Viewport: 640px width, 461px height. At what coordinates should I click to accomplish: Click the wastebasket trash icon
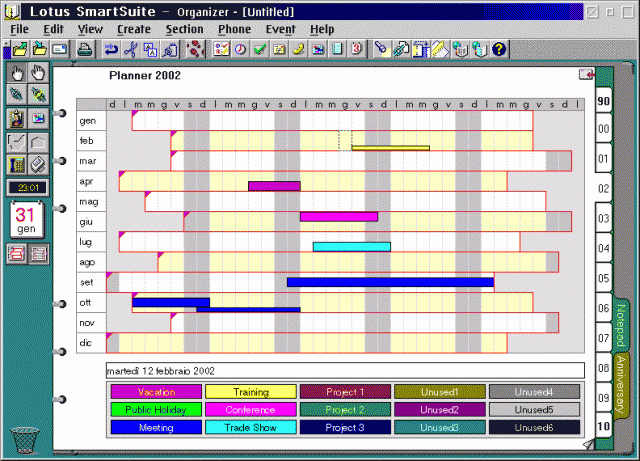point(25,440)
